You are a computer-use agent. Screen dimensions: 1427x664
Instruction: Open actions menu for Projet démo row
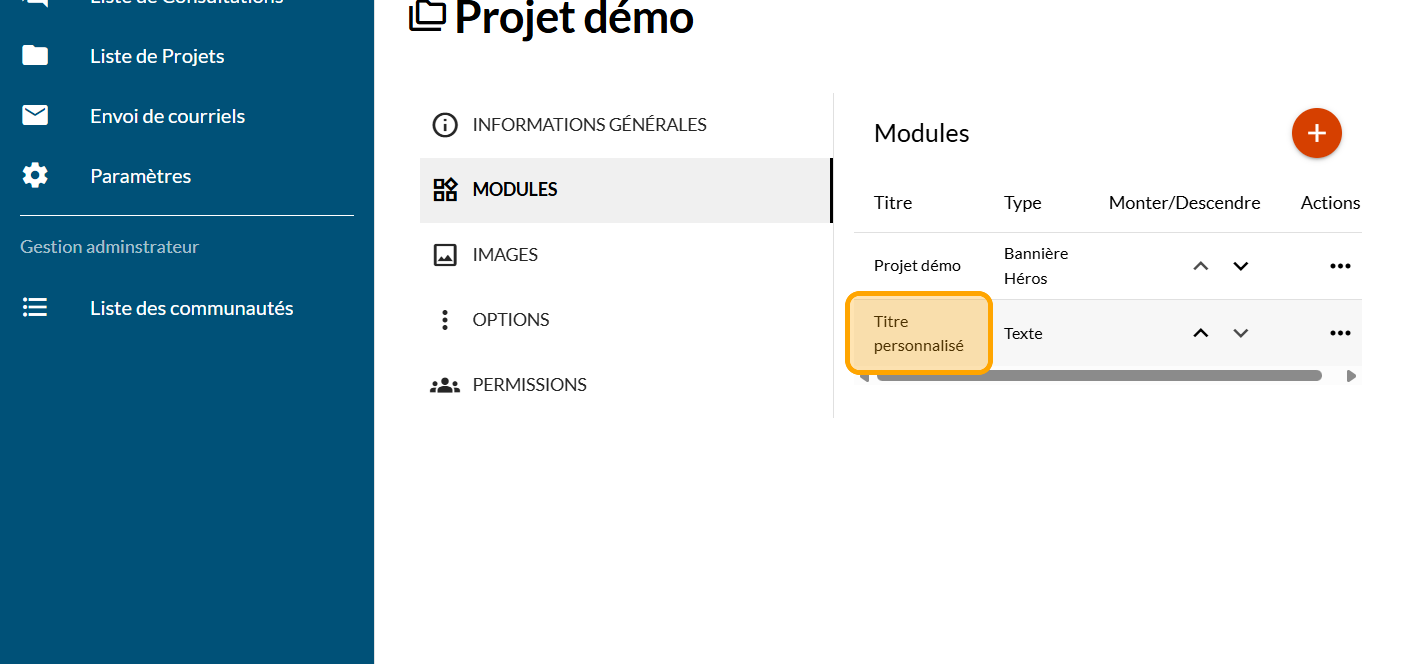click(1340, 266)
